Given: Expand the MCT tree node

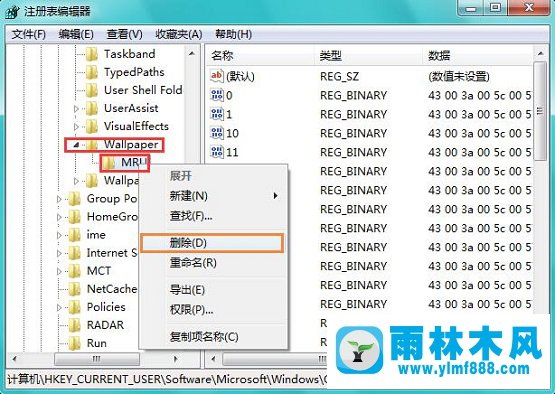Looking at the screenshot, I should [59, 272].
